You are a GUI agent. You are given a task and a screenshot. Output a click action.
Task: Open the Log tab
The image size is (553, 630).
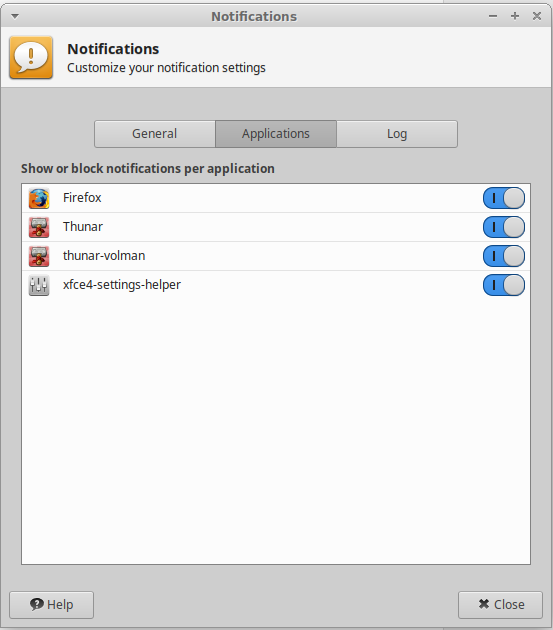click(397, 134)
